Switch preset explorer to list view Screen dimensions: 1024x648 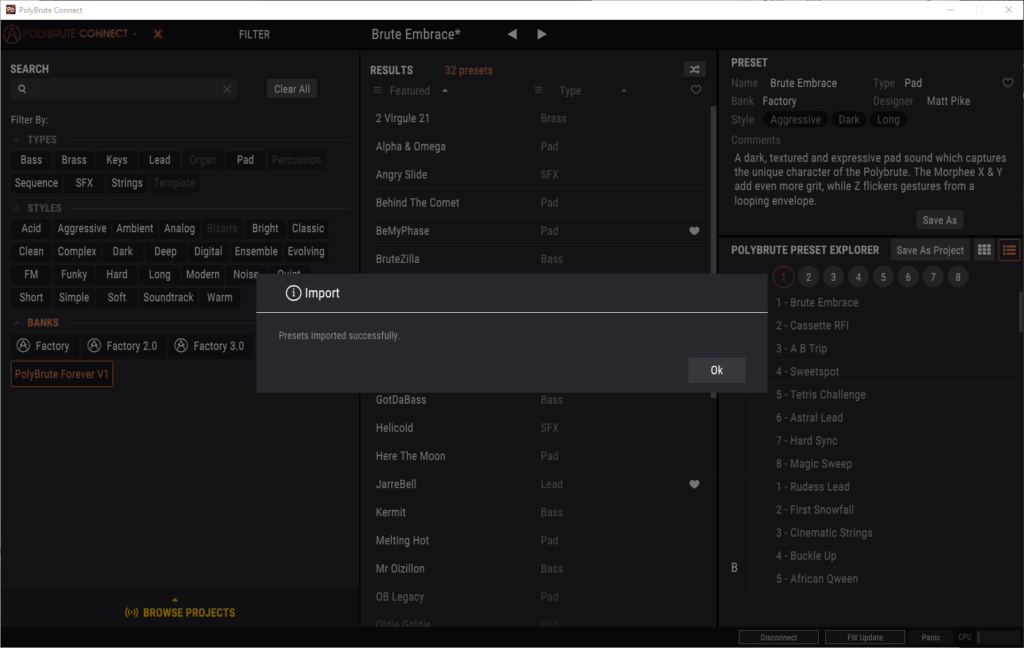pos(1009,250)
